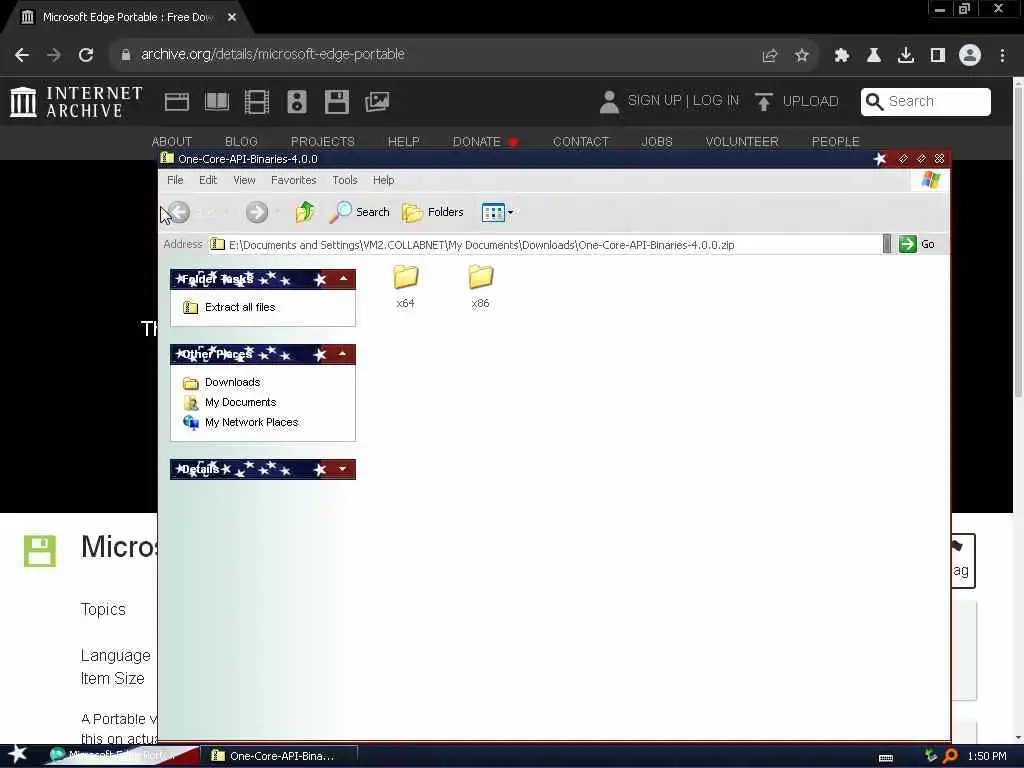Toggle the Folders pane button
The height and width of the screenshot is (768, 1024).
(432, 212)
